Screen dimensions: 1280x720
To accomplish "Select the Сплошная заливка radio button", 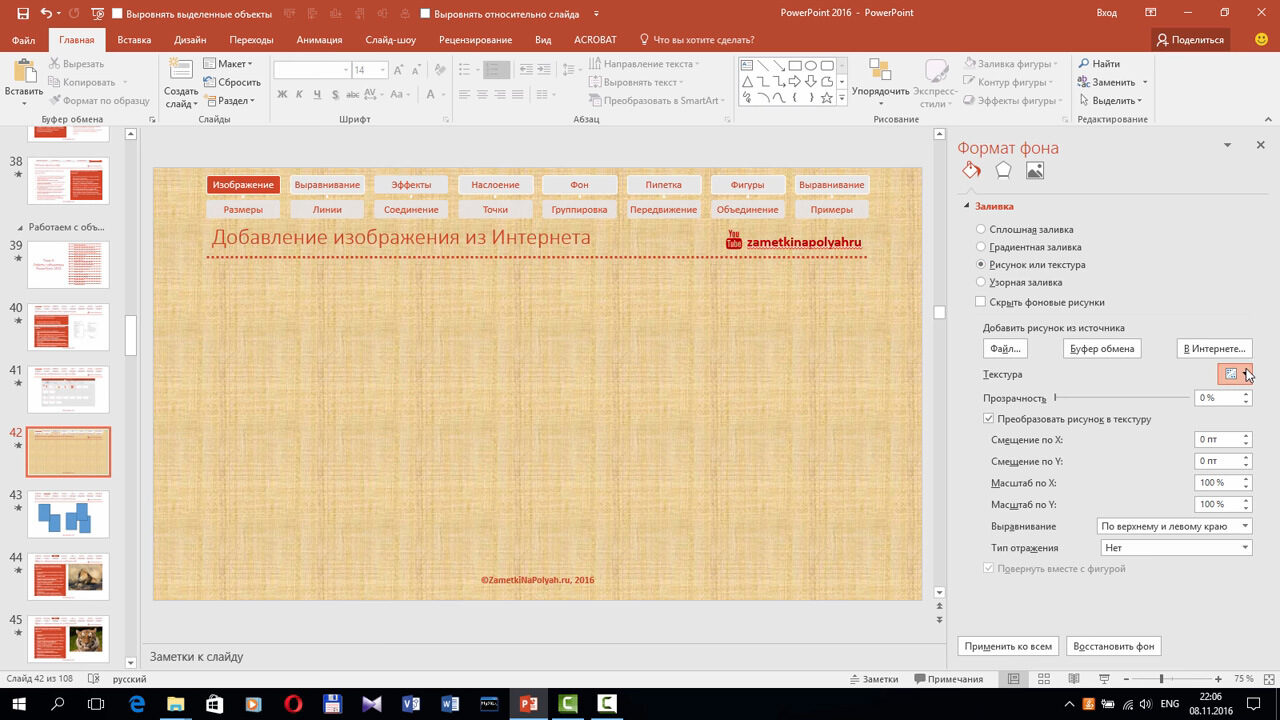I will pyautogui.click(x=981, y=230).
